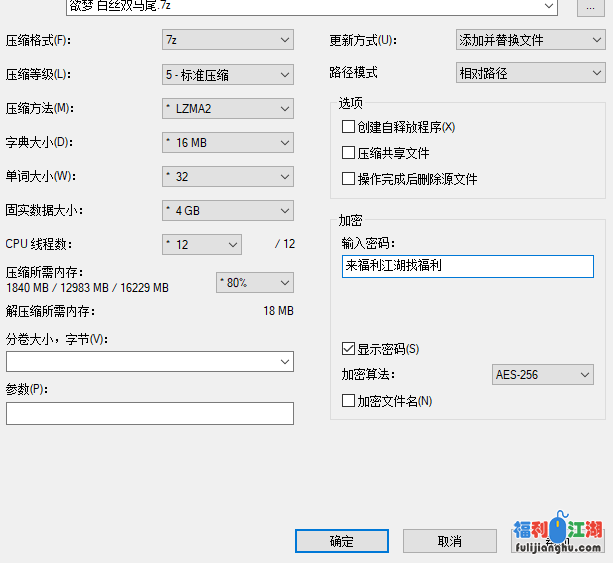This screenshot has height=563, width=613.
Task: Click the browse "..." button for archive path
Action: click(x=592, y=7)
